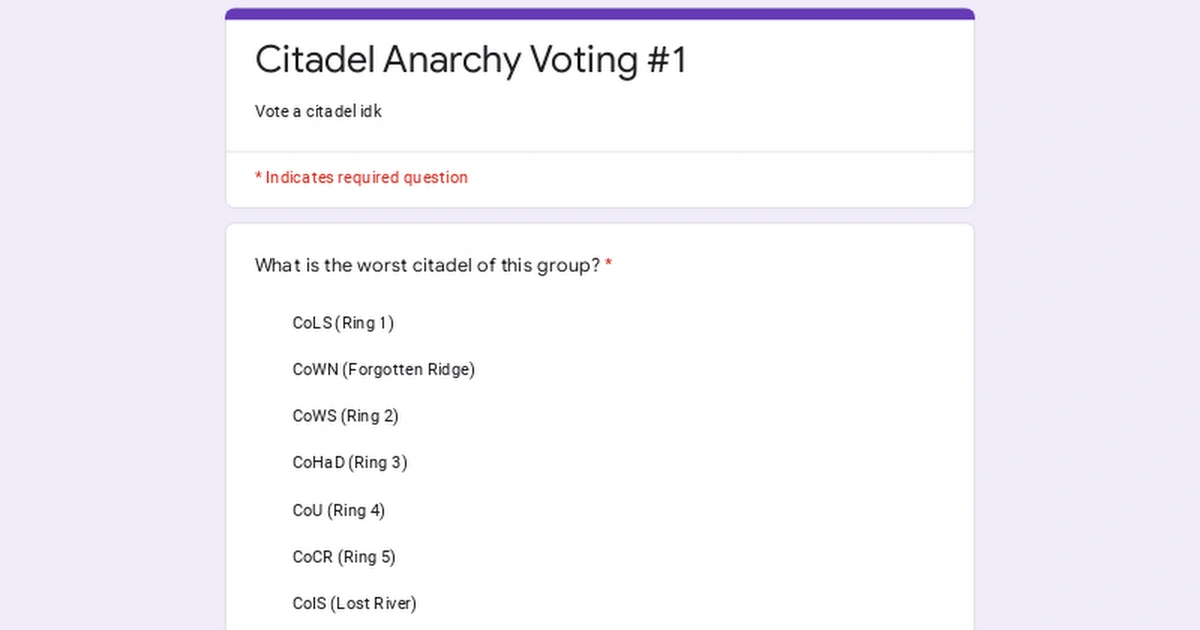
Task: Click the Indicates required question notice
Action: 361,177
